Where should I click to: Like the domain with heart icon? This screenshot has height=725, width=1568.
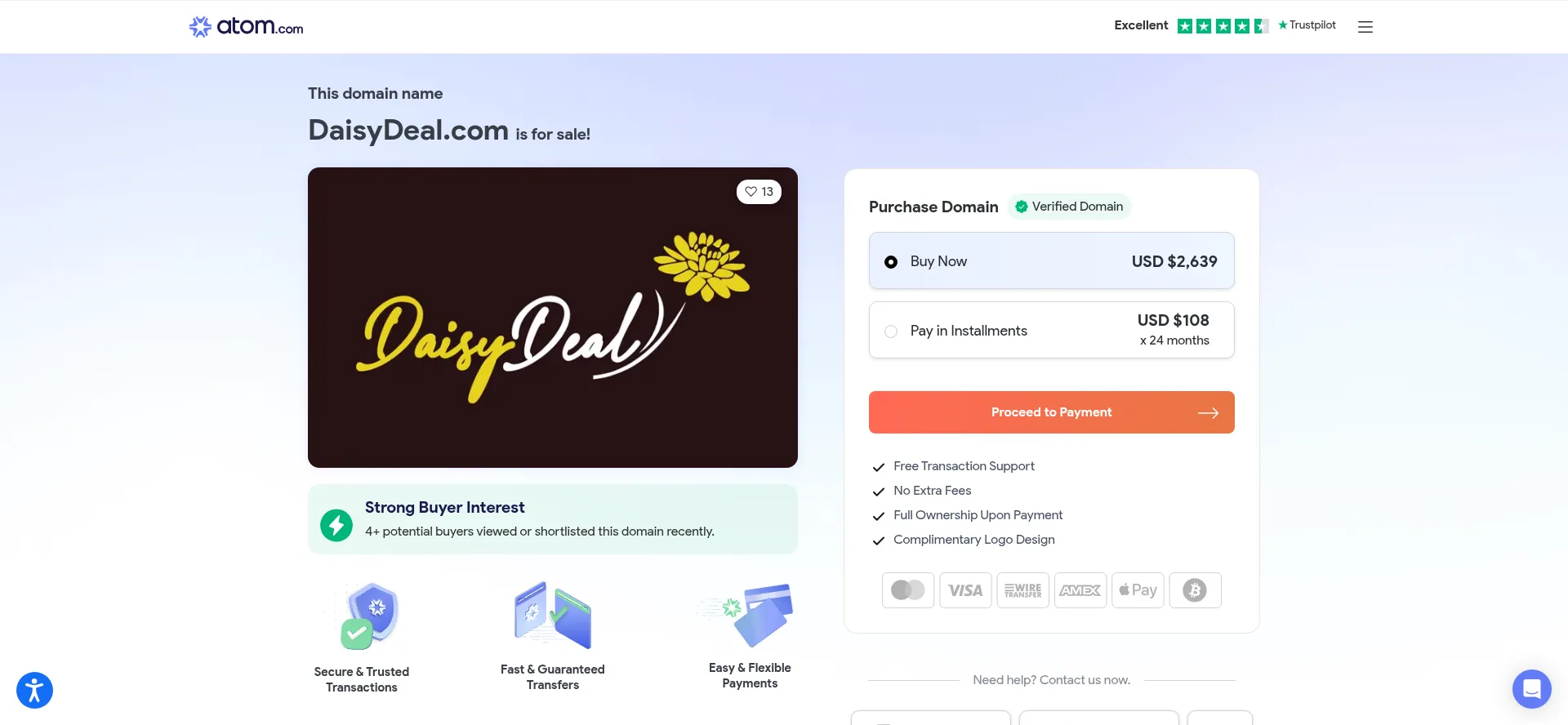tap(759, 192)
